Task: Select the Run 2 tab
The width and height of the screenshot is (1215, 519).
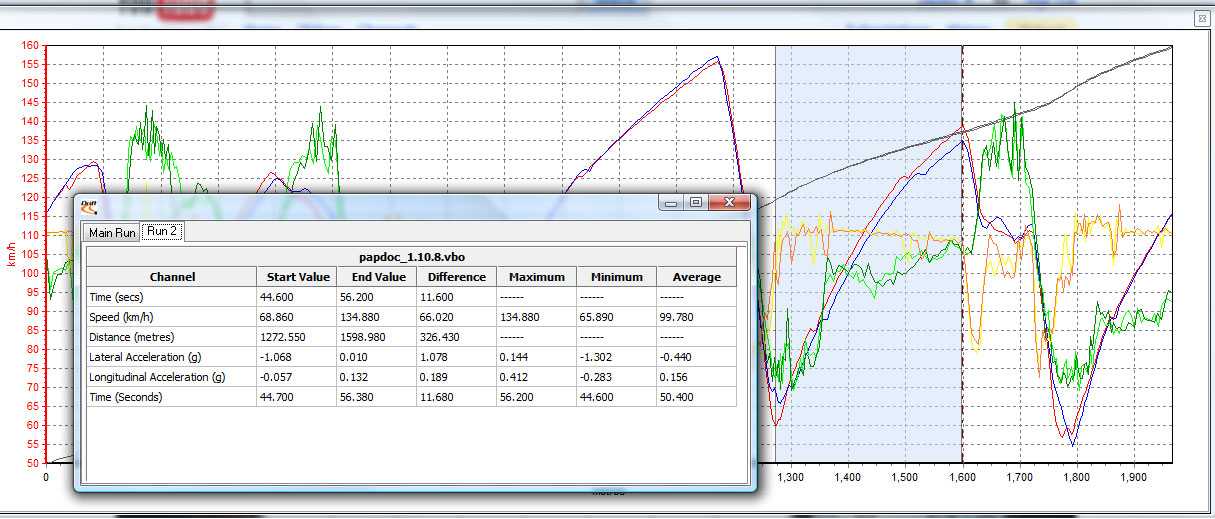Action: click(161, 231)
